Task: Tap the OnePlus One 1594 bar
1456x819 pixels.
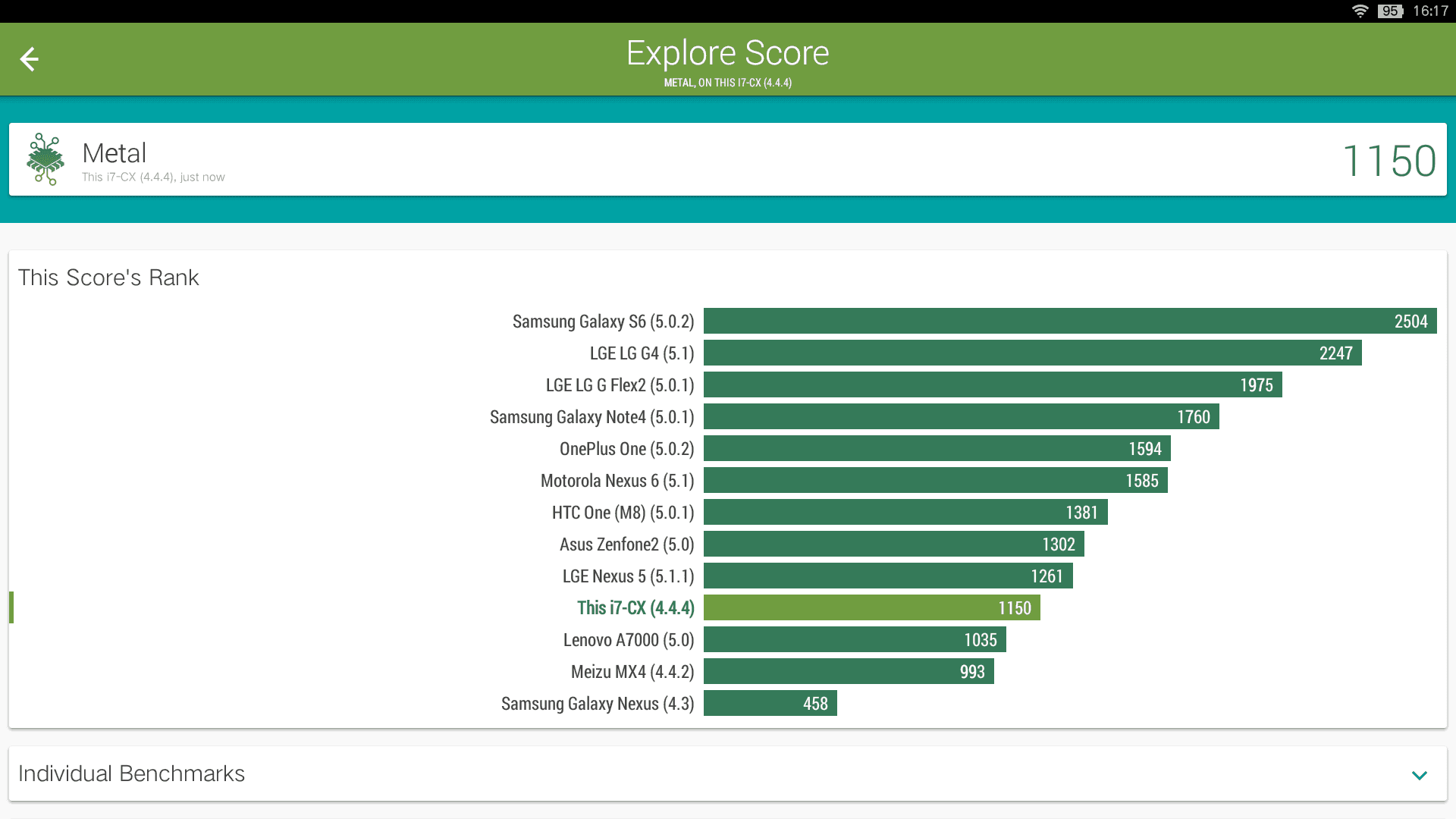Action: pyautogui.click(x=937, y=448)
